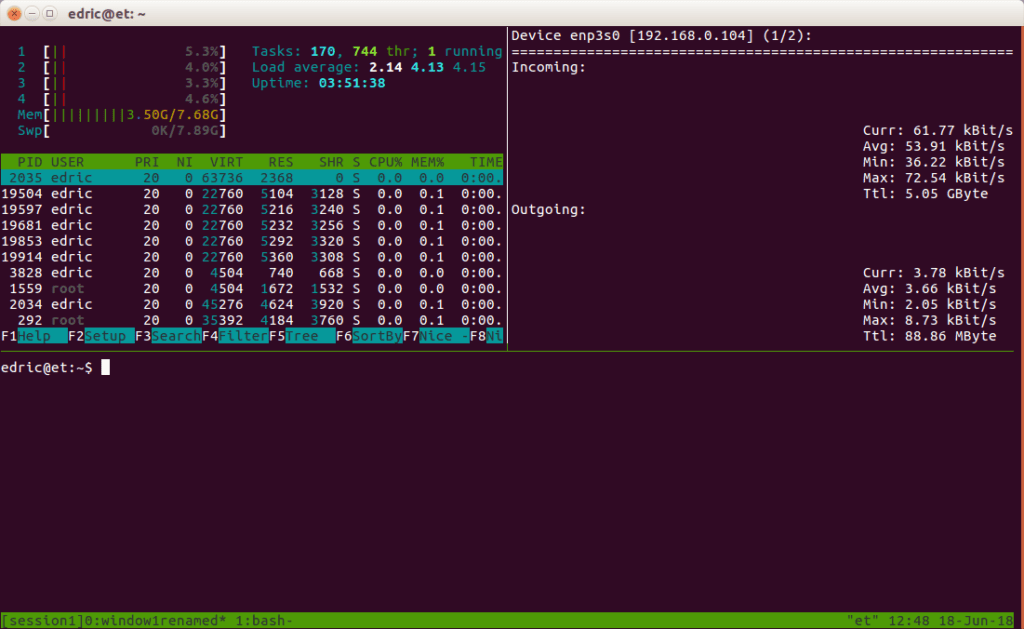1024x629 pixels.
Task: Select process row with PID 2034
Action: [x=252, y=304]
